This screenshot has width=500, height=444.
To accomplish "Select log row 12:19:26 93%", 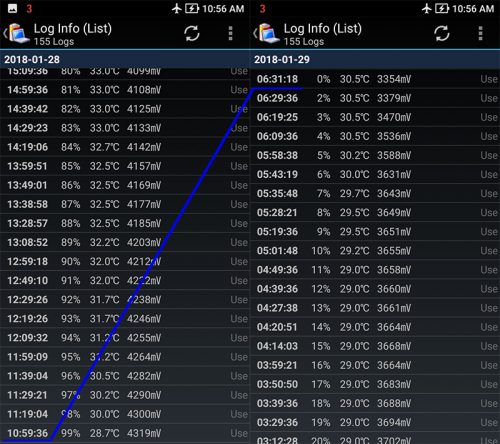I will [x=125, y=318].
